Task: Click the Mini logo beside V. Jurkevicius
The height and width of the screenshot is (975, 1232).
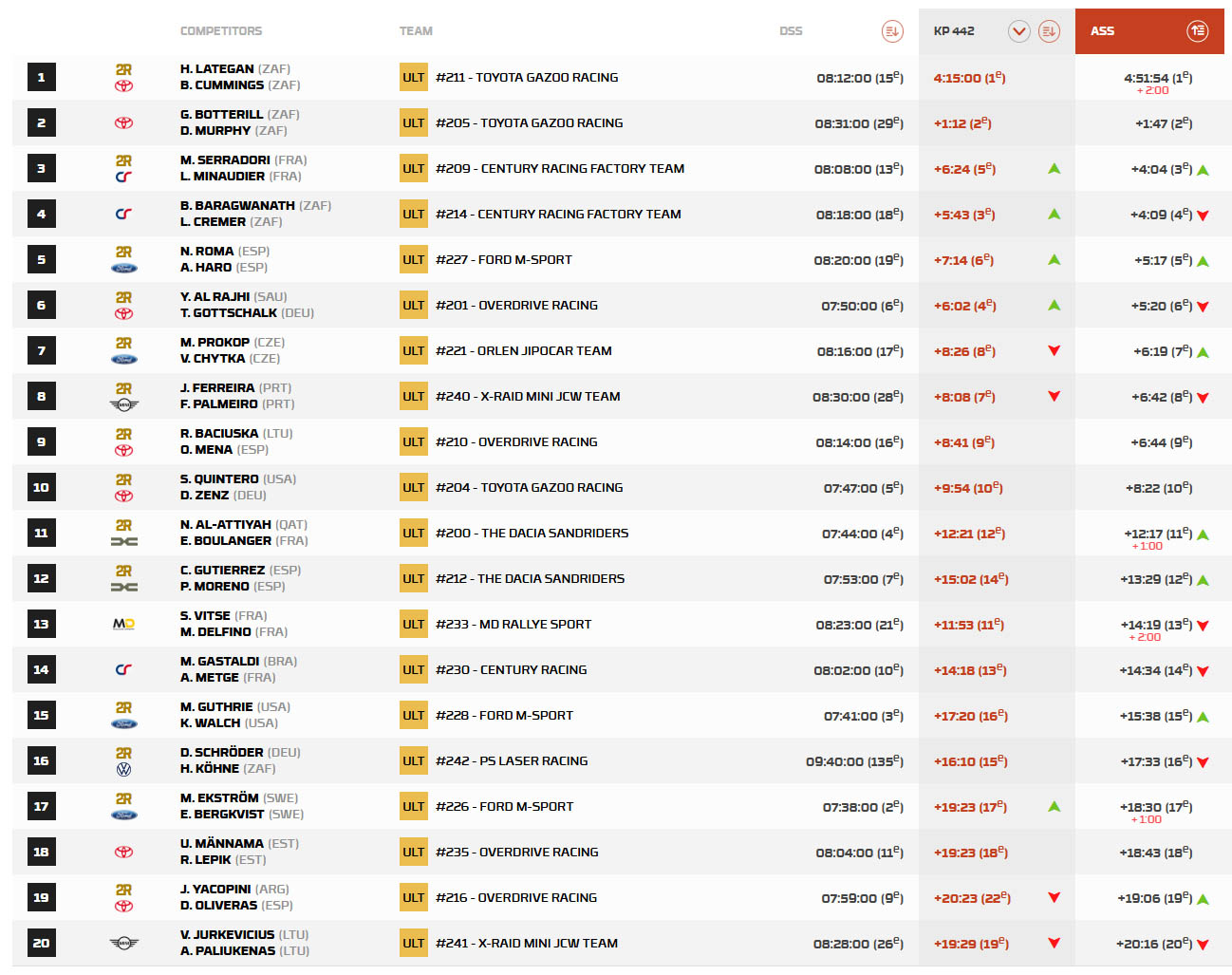Action: 123,943
